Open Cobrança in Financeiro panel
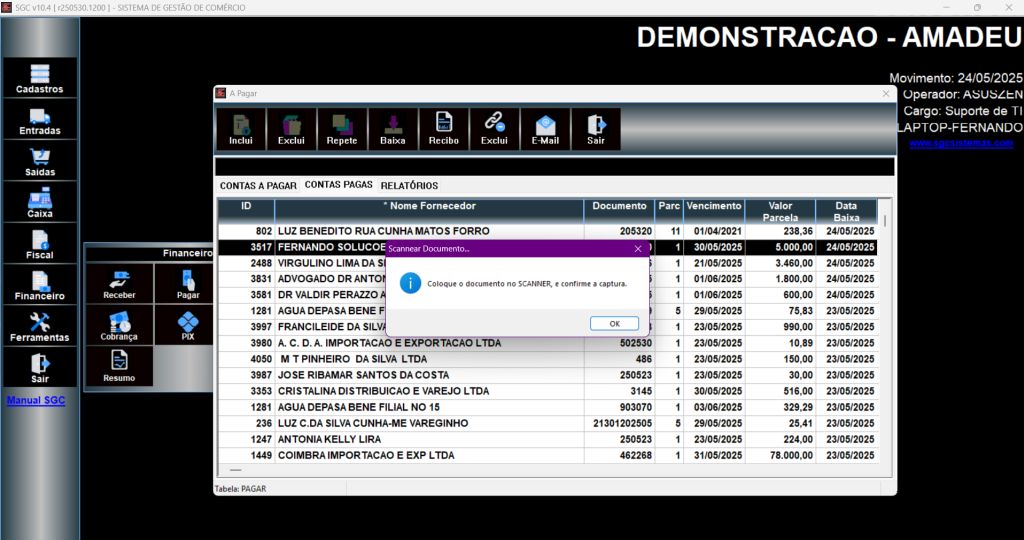The image size is (1024, 540). click(119, 325)
